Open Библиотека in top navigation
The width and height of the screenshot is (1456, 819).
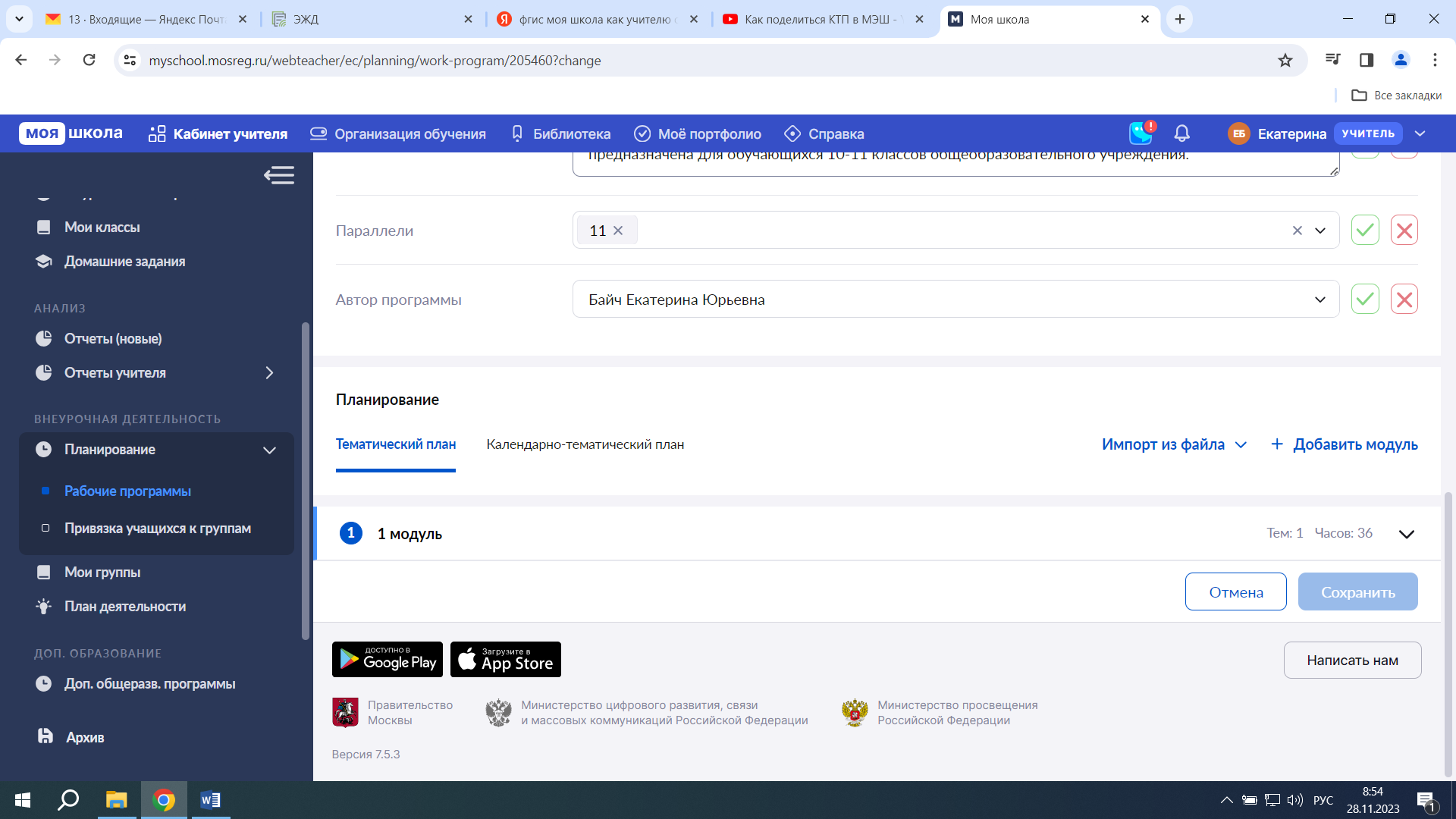coord(561,133)
